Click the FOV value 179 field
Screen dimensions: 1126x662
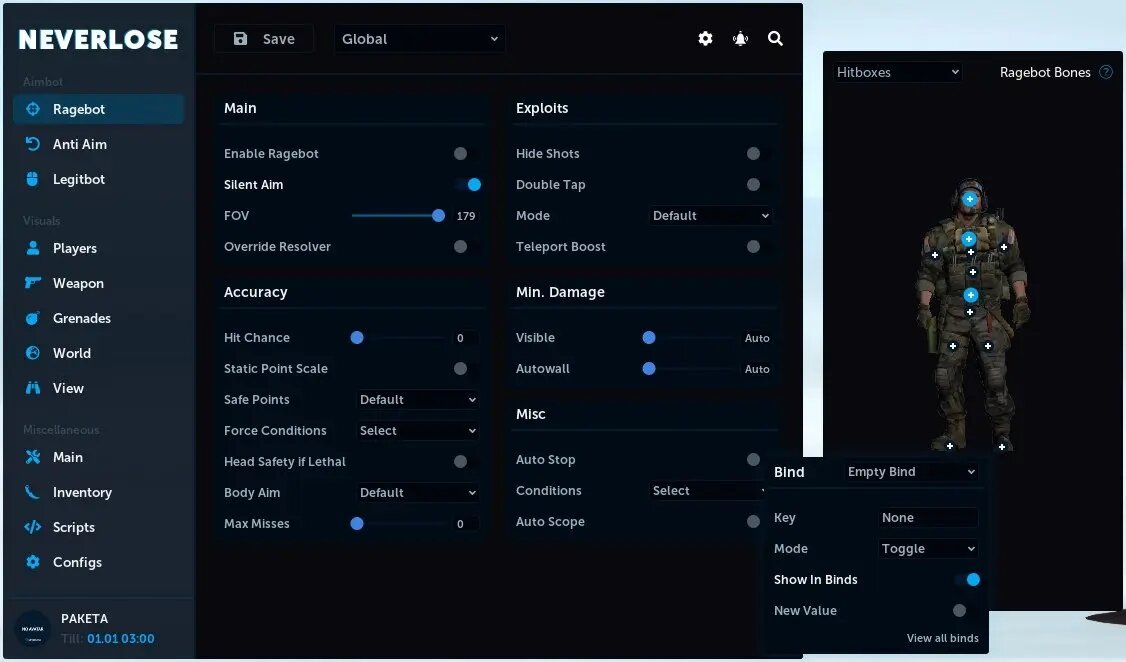tap(466, 215)
